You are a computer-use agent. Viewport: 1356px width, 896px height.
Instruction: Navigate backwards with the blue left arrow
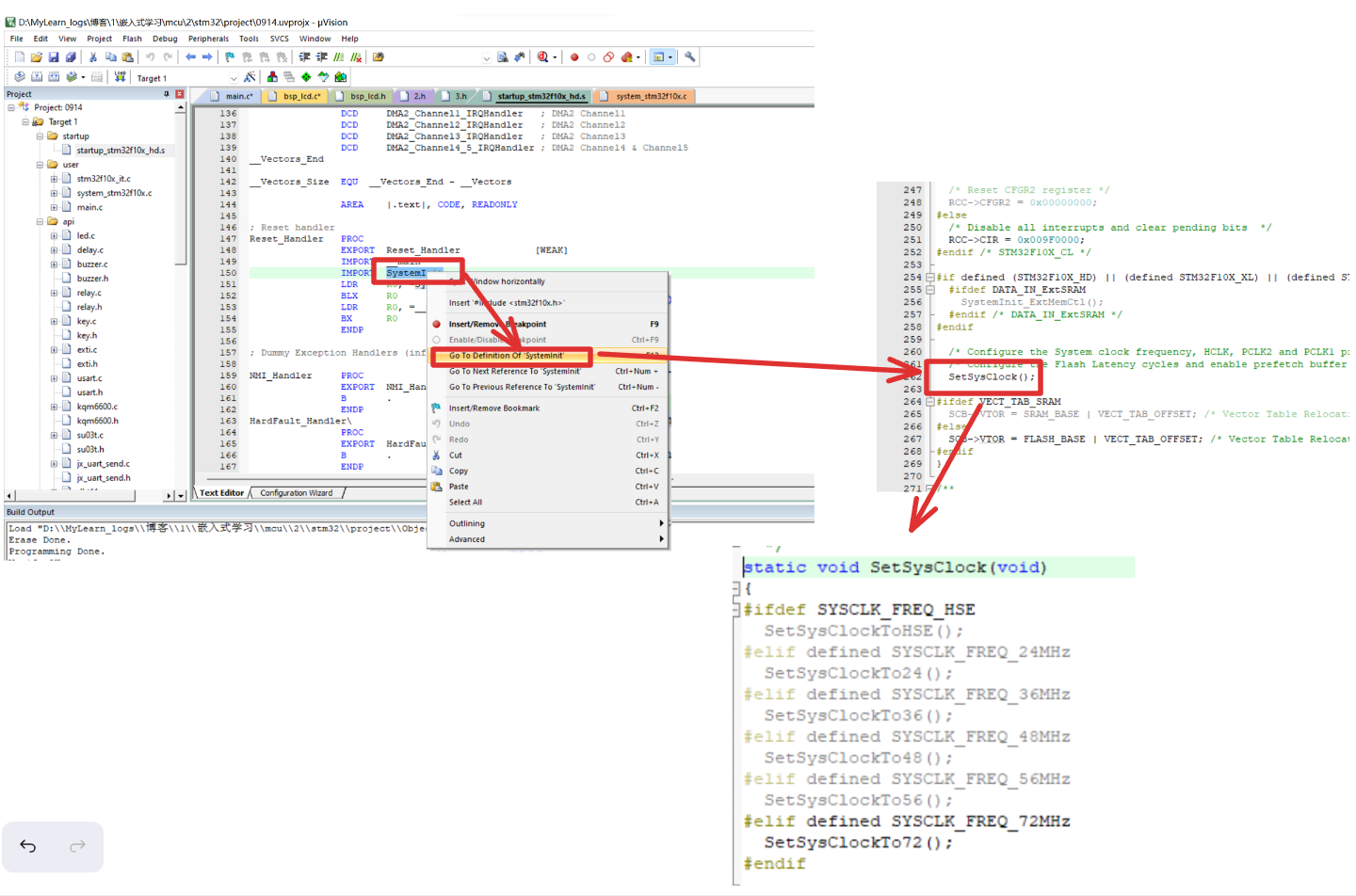point(191,57)
